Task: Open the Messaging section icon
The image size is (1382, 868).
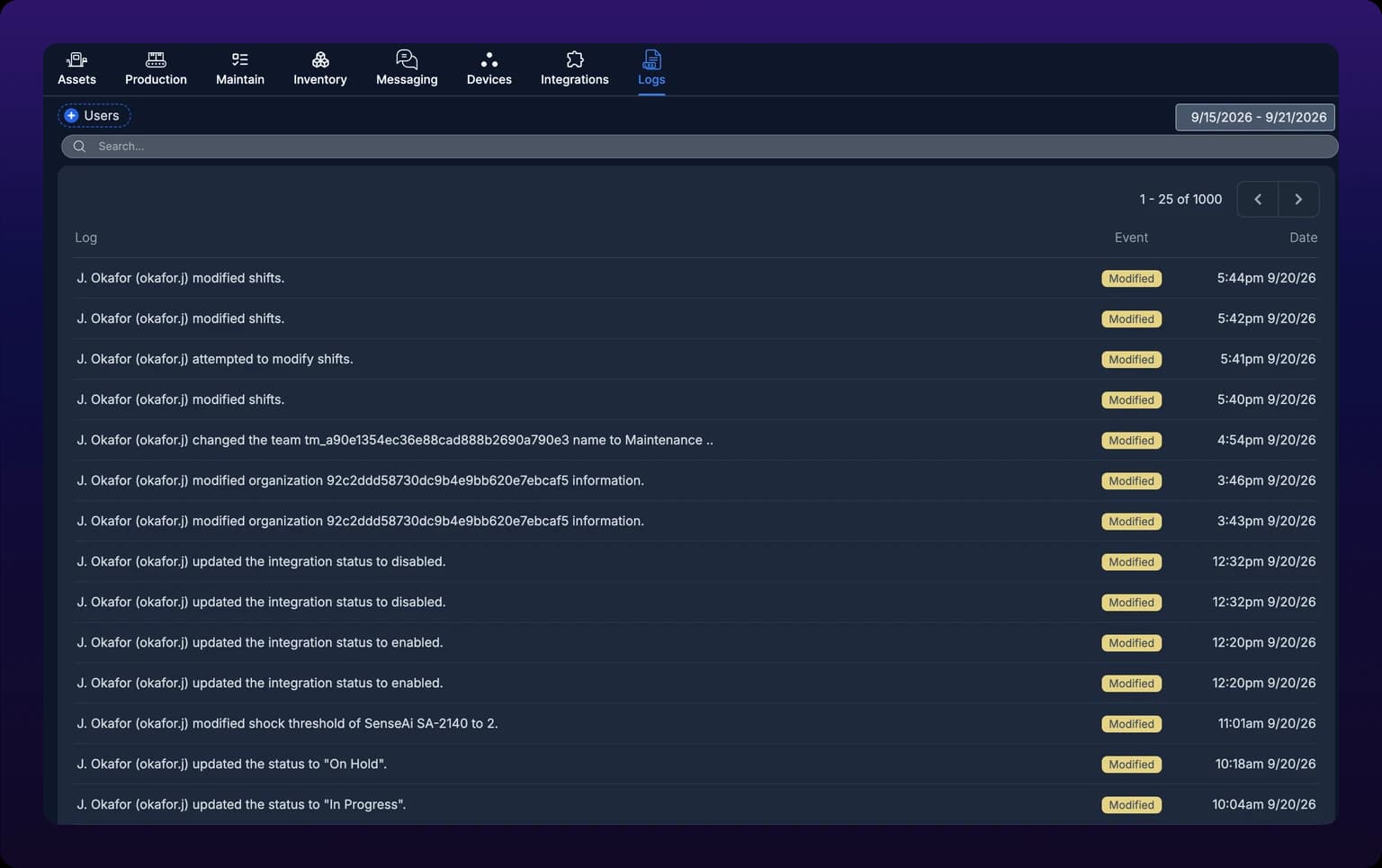Action: tap(407, 59)
